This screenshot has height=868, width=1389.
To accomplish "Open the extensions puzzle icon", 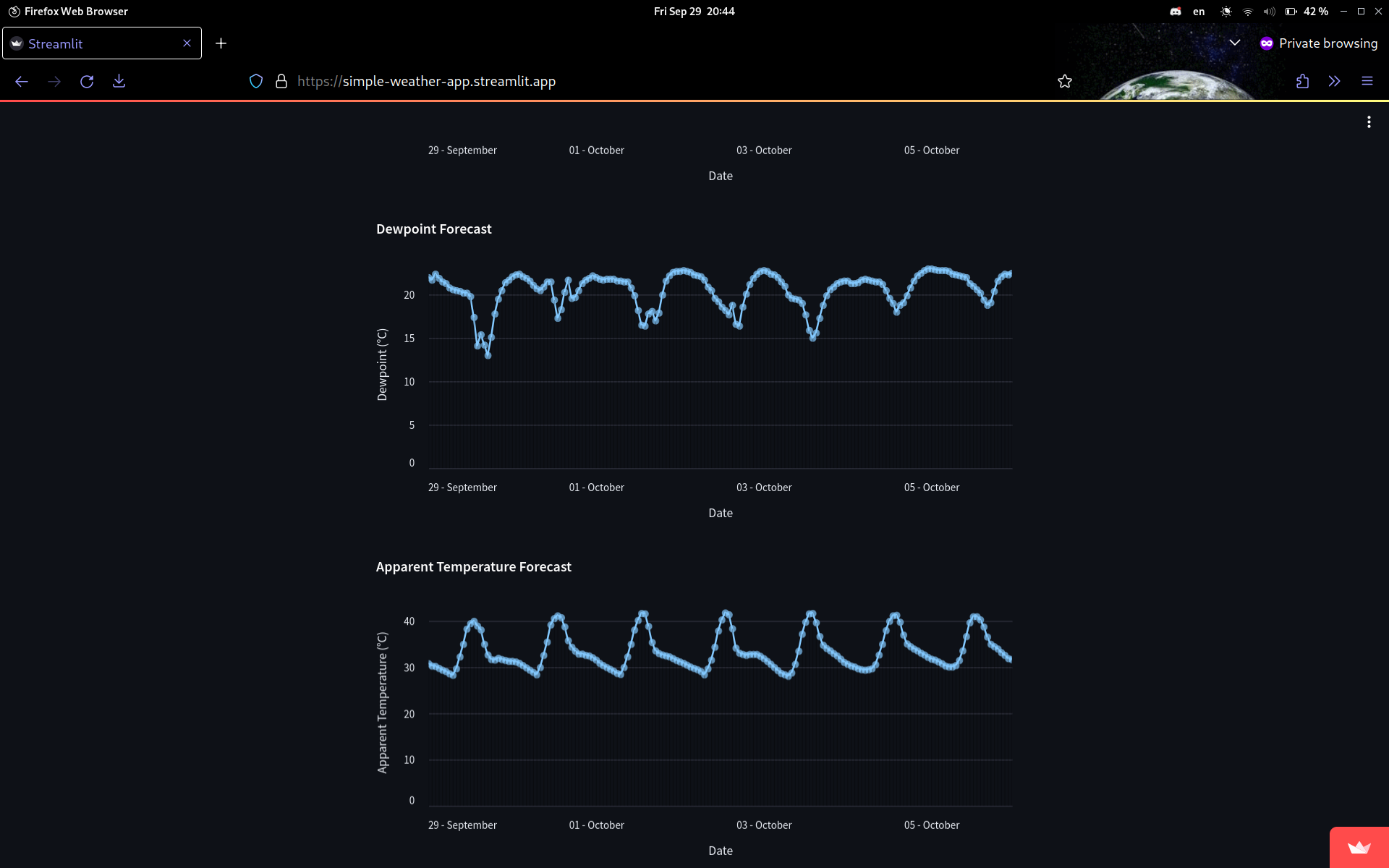I will (1302, 81).
